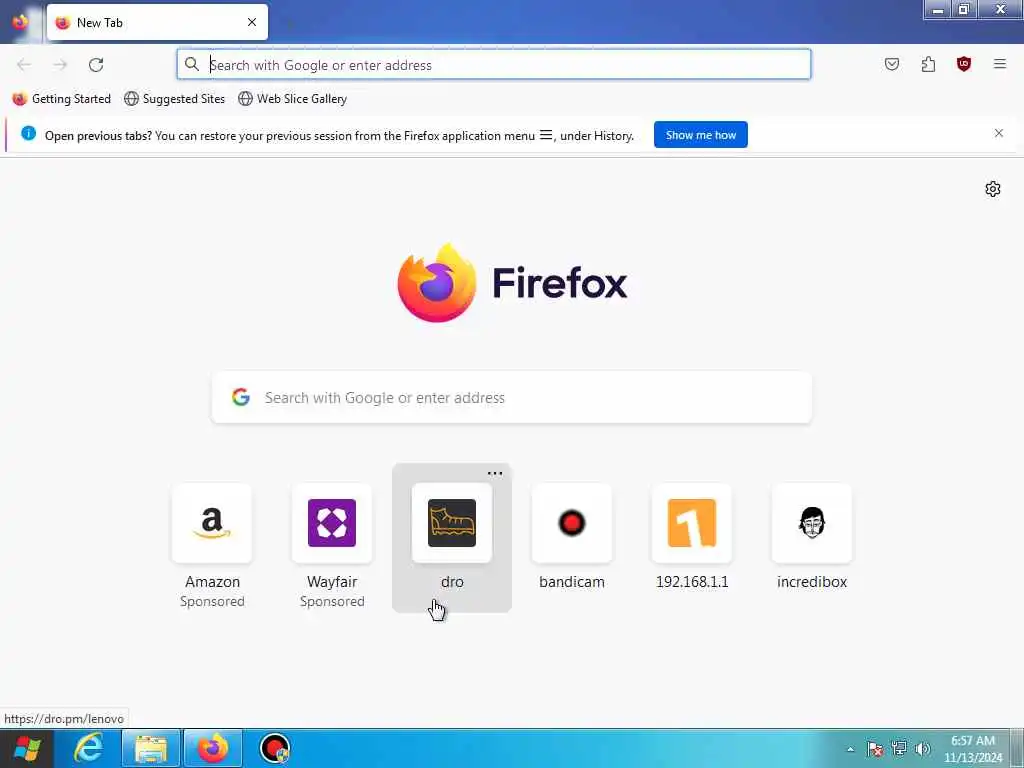1024x768 pixels.
Task: Focus the address bar search field
Action: [494, 65]
